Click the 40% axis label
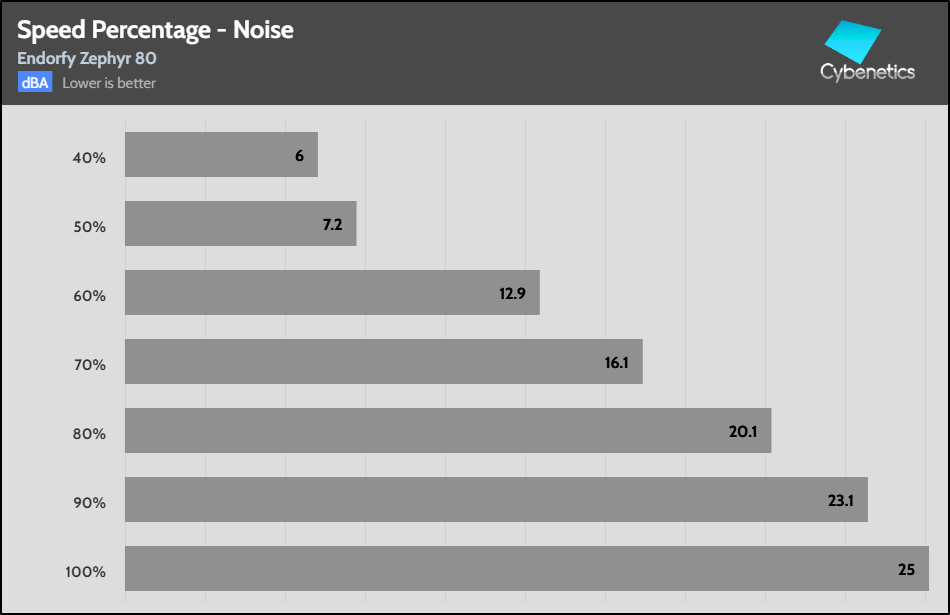The image size is (950, 615). (88, 157)
